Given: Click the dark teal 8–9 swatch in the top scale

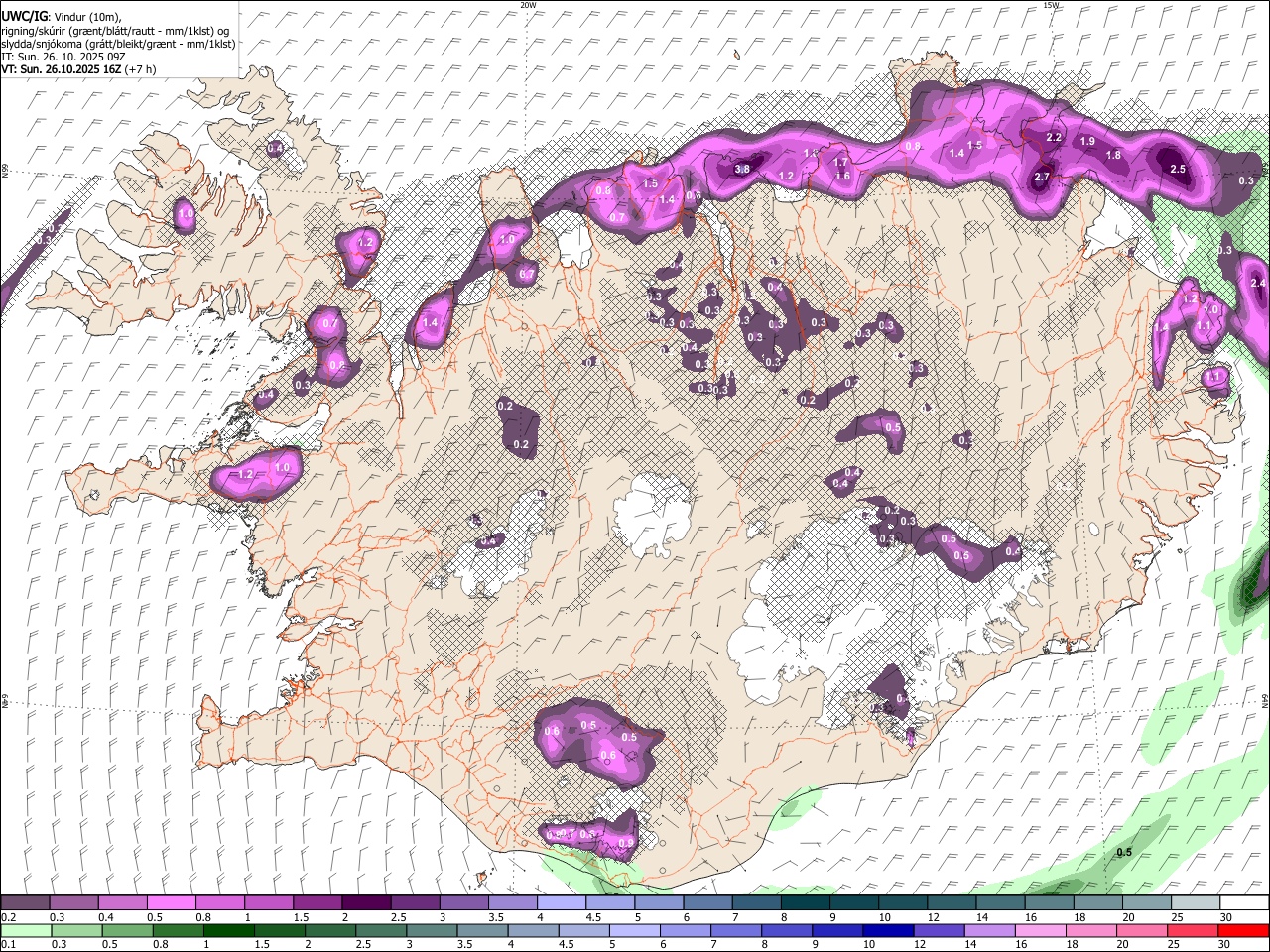Looking at the screenshot, I should tap(805, 903).
